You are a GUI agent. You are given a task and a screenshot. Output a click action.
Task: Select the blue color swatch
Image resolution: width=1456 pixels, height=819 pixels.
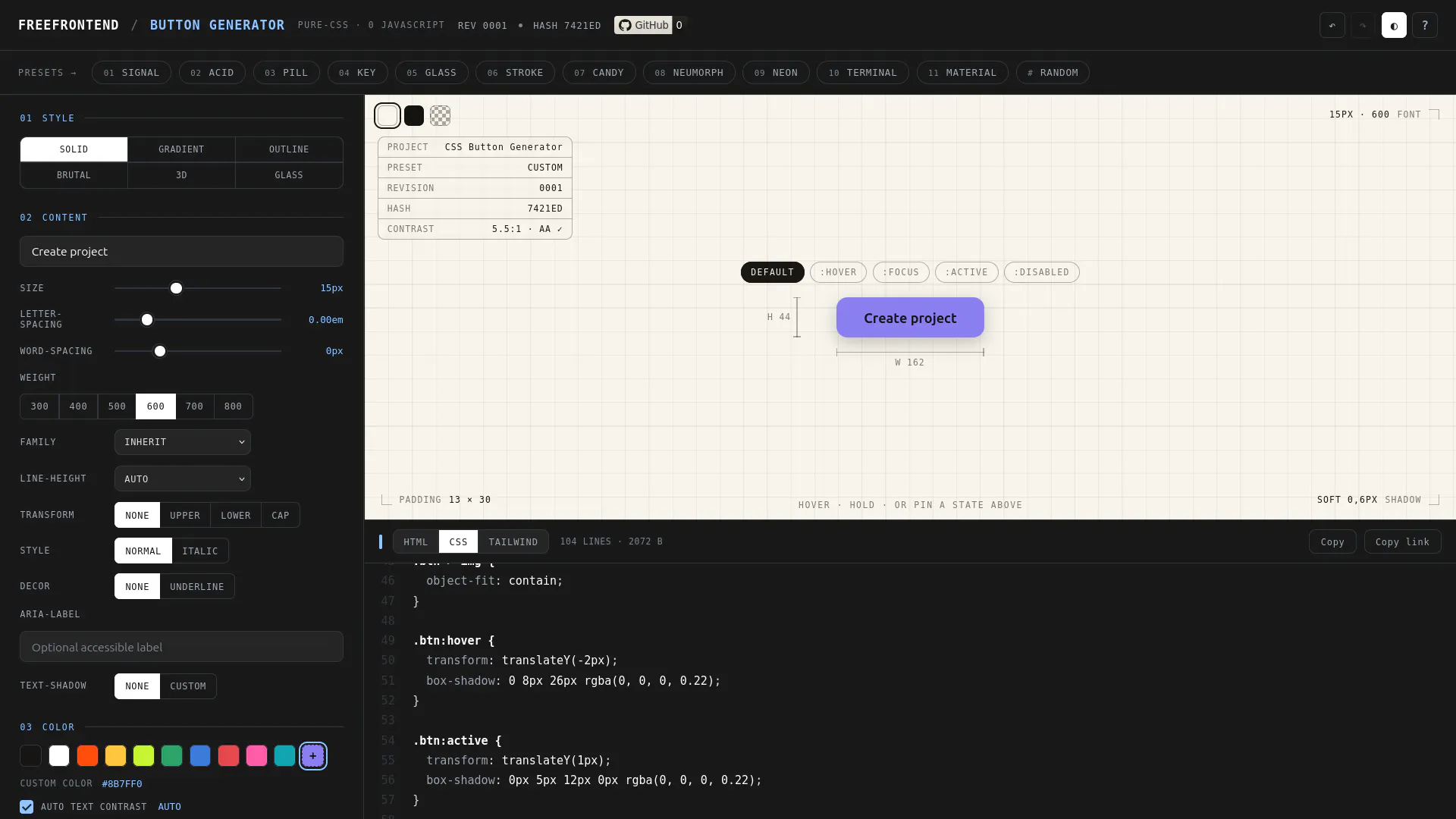coord(200,755)
